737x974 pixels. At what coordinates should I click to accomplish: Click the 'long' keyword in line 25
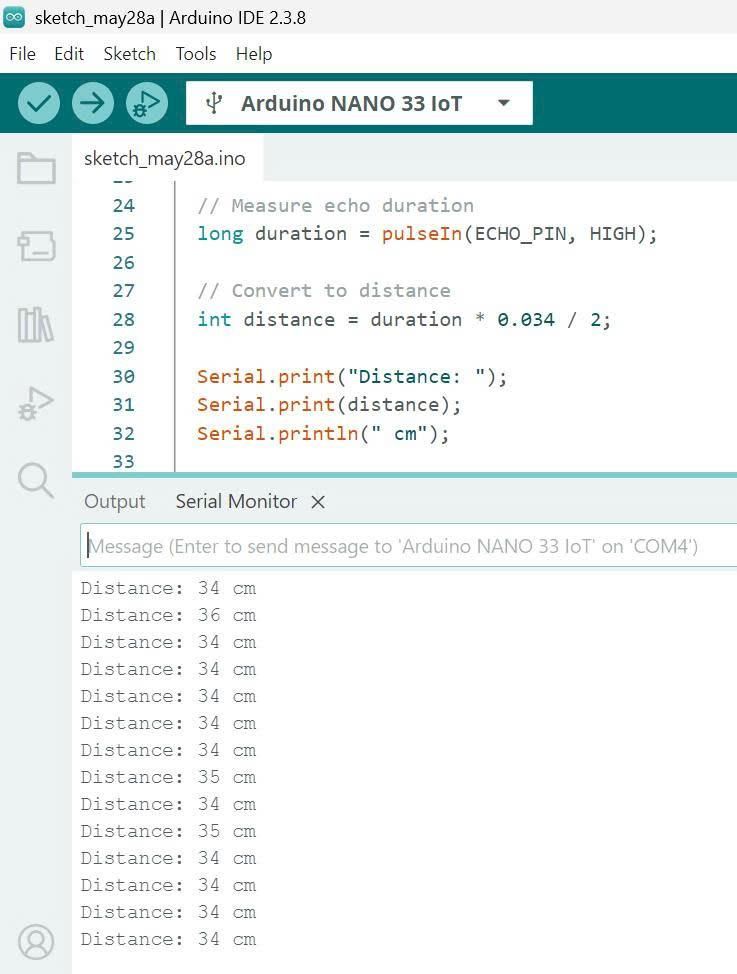[220, 234]
